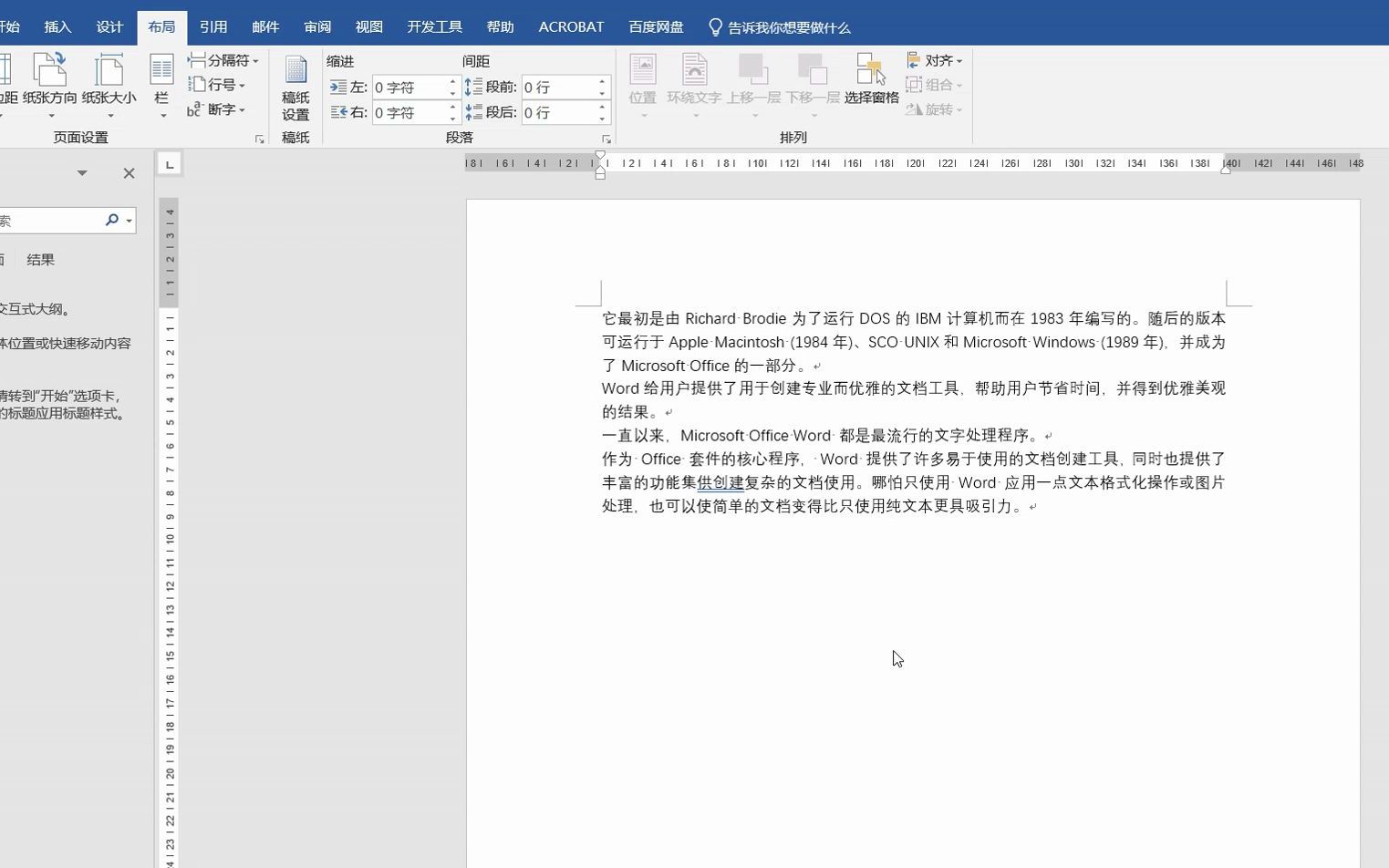Open the 栏 columns menu

pos(161,86)
